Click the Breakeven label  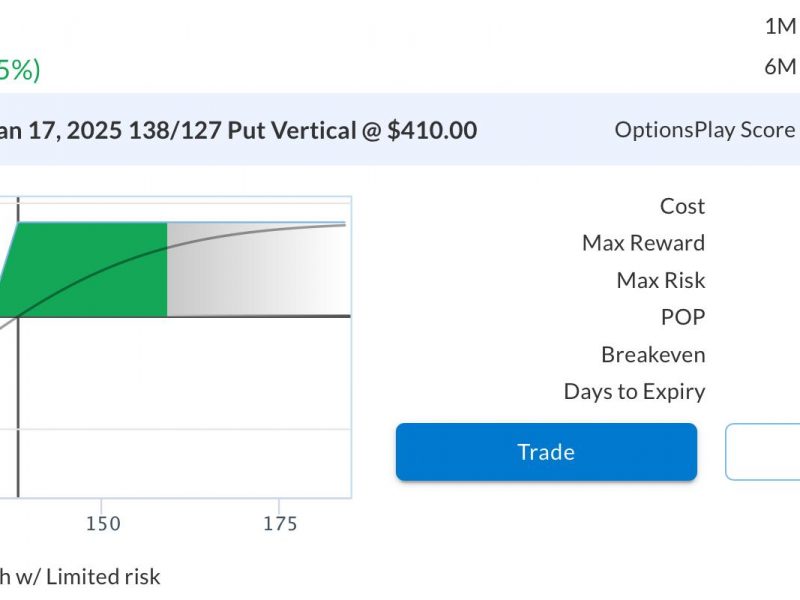tap(653, 355)
